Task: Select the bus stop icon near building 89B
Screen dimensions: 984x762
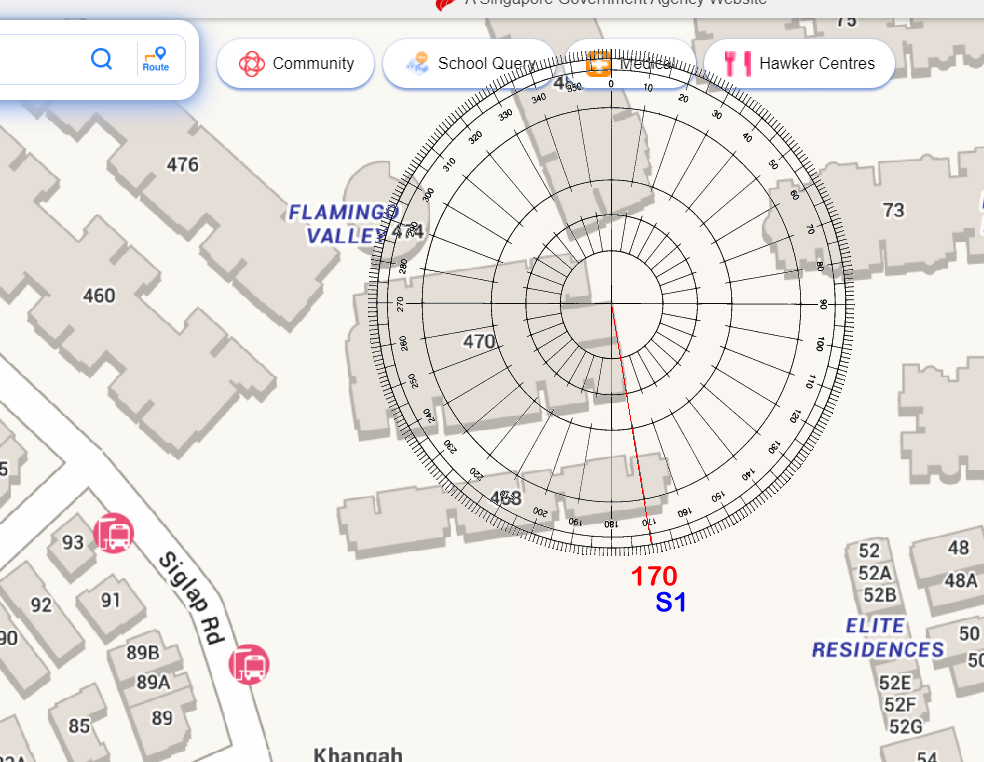Action: pos(248,664)
